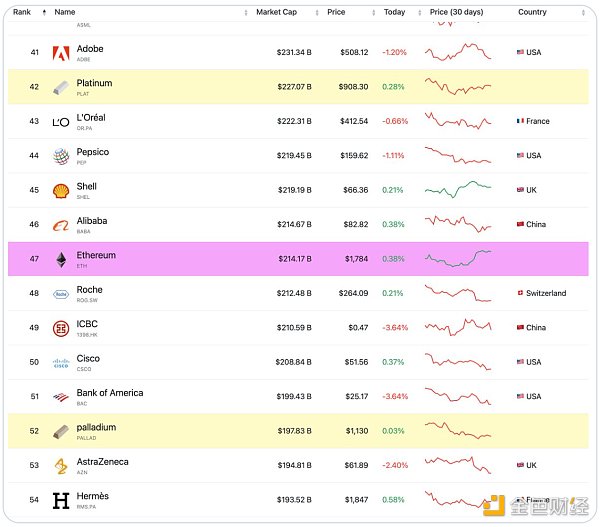
Task: Click the Pepsico logo icon
Action: [61, 156]
